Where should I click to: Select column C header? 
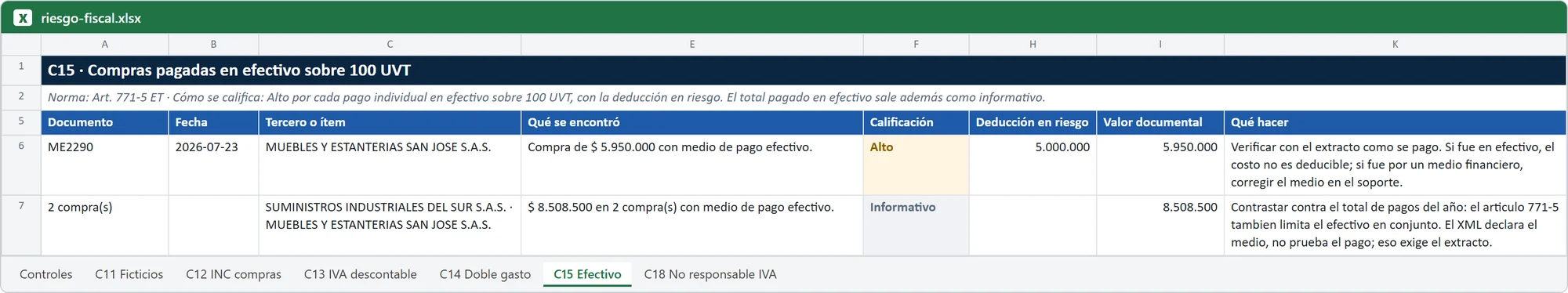[x=390, y=45]
